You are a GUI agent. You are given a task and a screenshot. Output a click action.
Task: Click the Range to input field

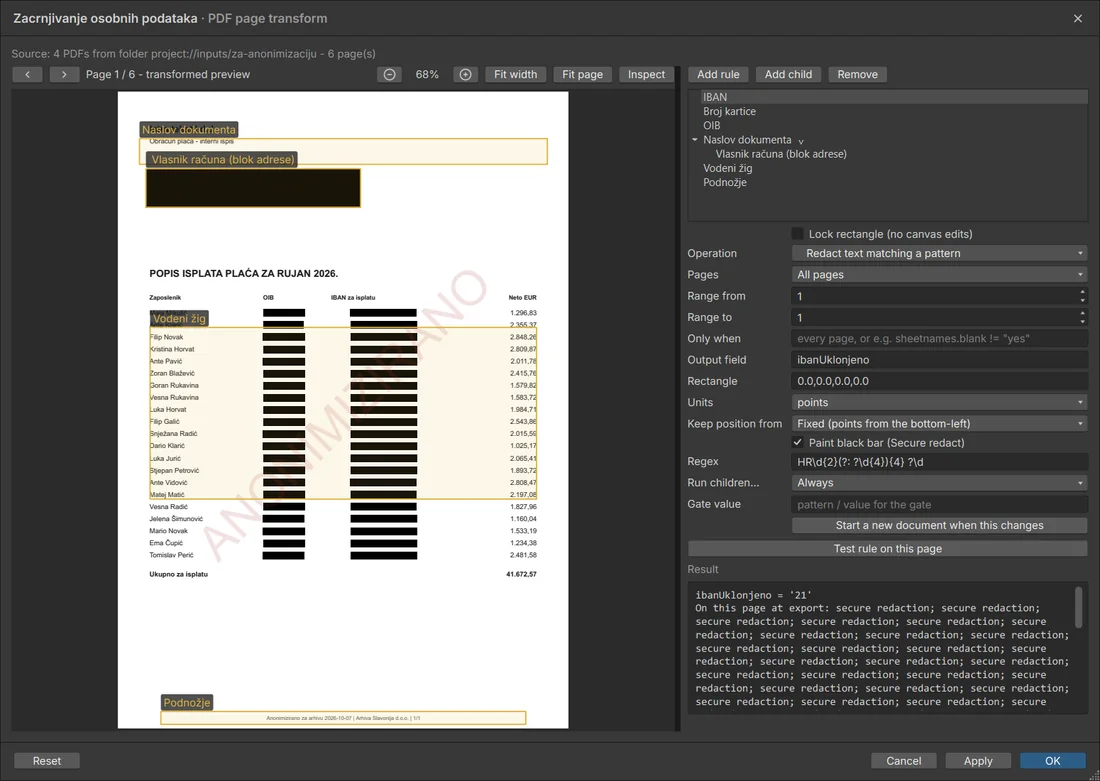(934, 317)
